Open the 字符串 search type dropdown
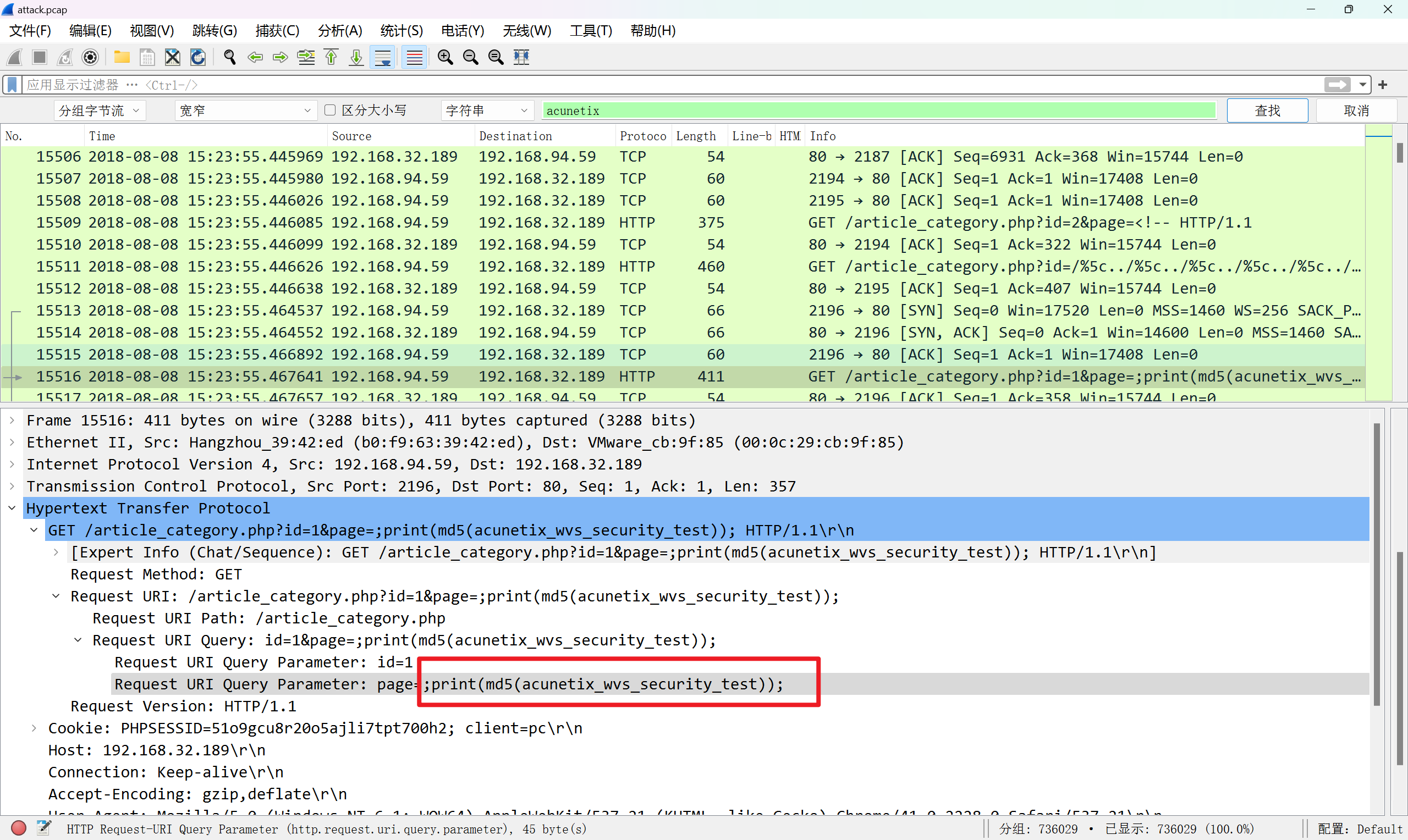1408x840 pixels. point(487,110)
